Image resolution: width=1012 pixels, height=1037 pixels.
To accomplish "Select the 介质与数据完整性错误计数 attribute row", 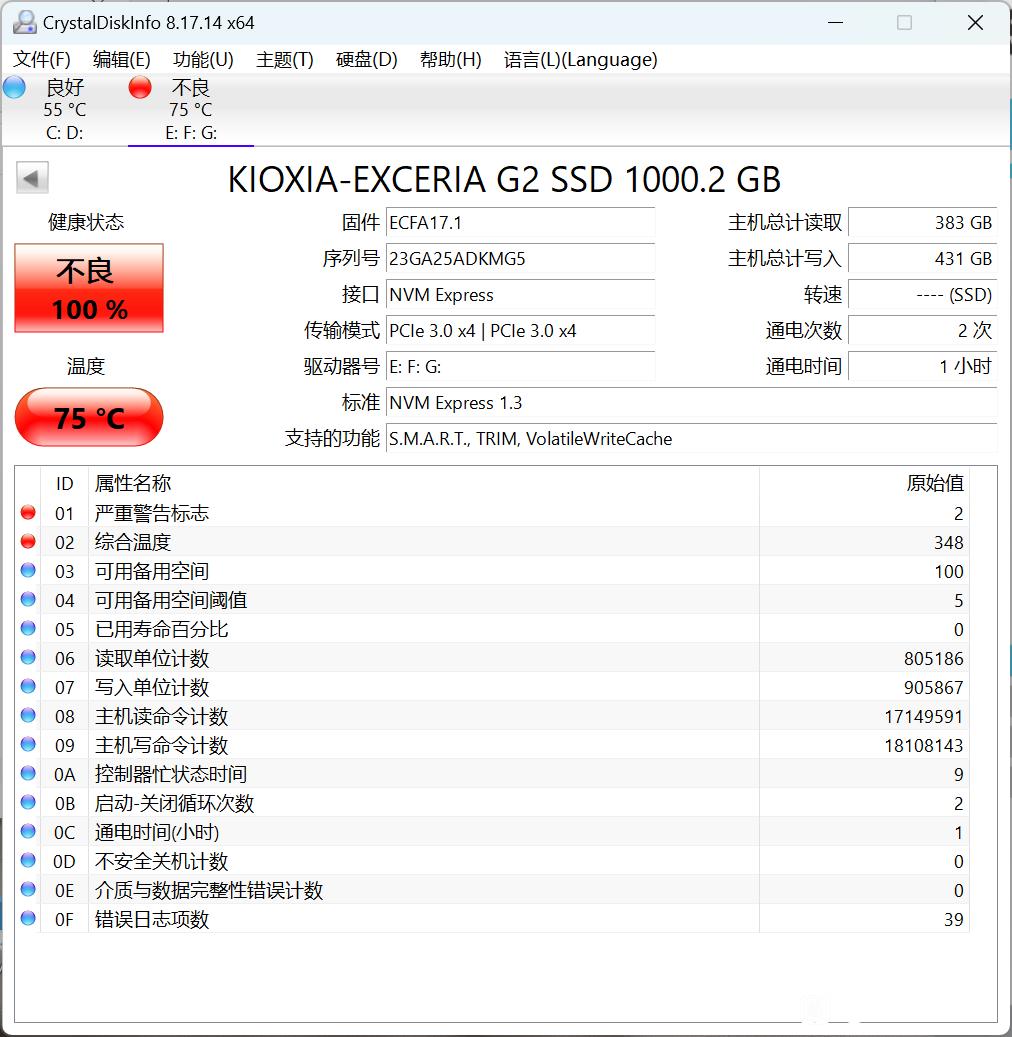I will pos(492,889).
